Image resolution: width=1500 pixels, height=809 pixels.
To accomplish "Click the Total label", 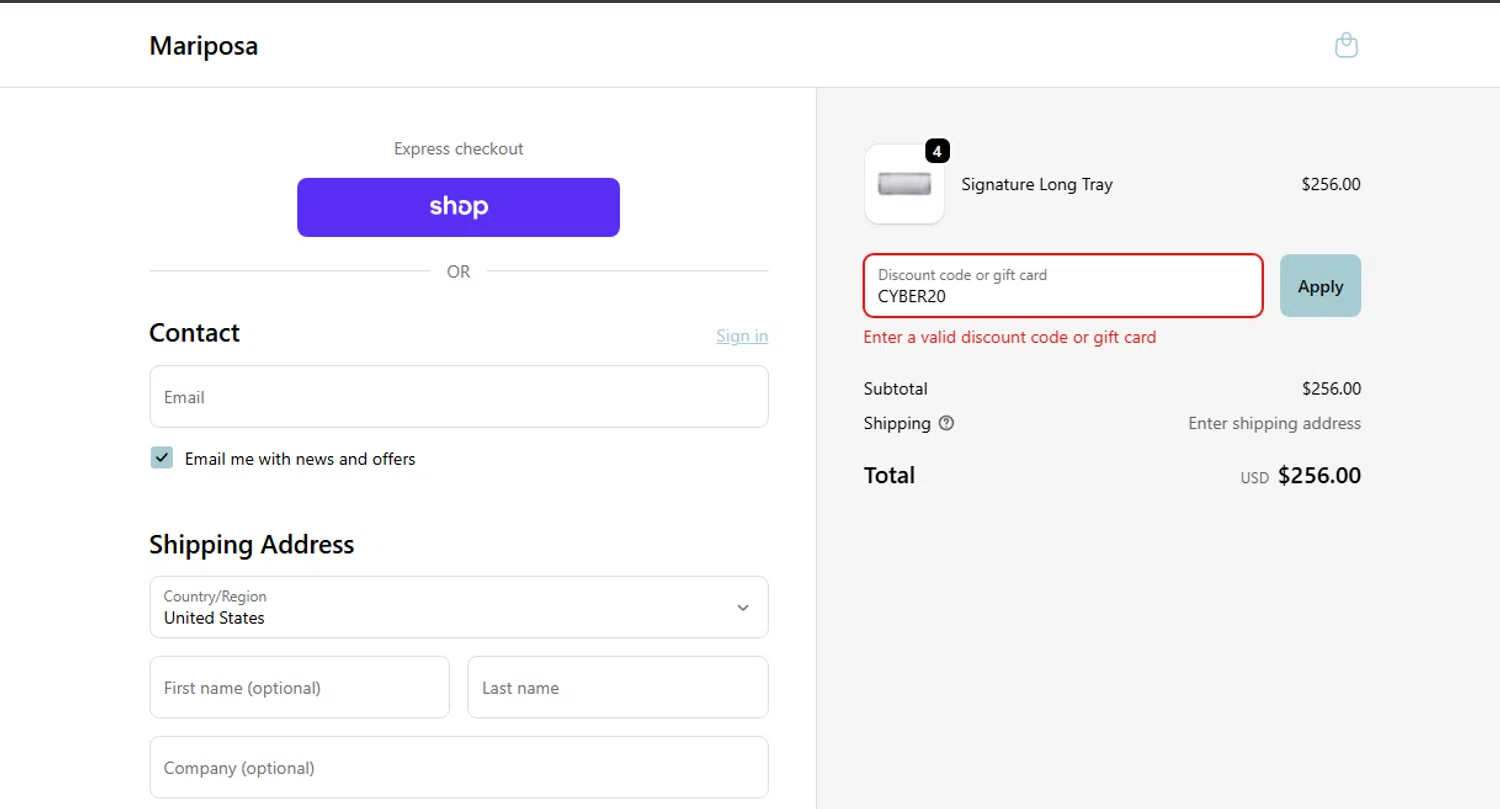I will (x=889, y=475).
